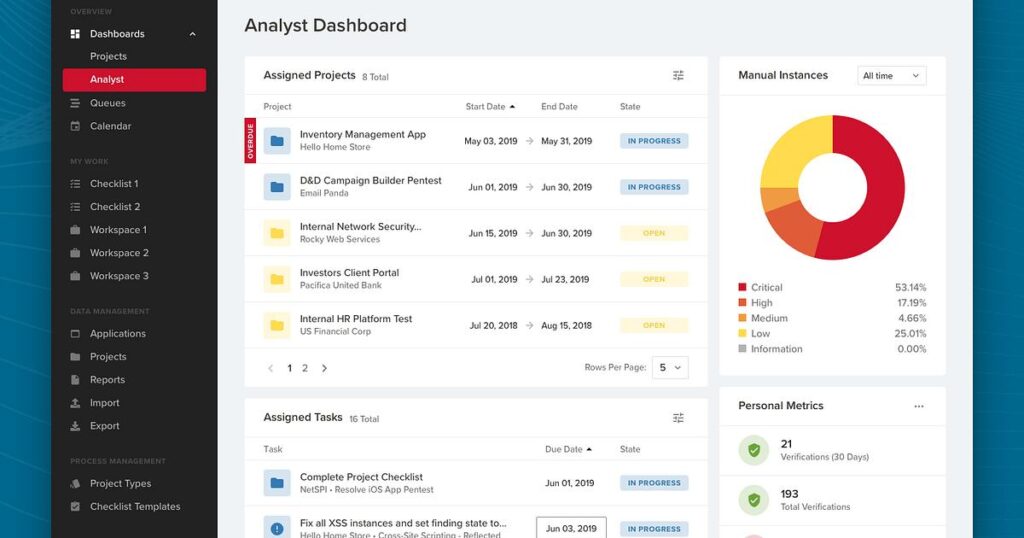Open the Calendar page
Viewport: 1024px width, 538px height.
coord(110,126)
